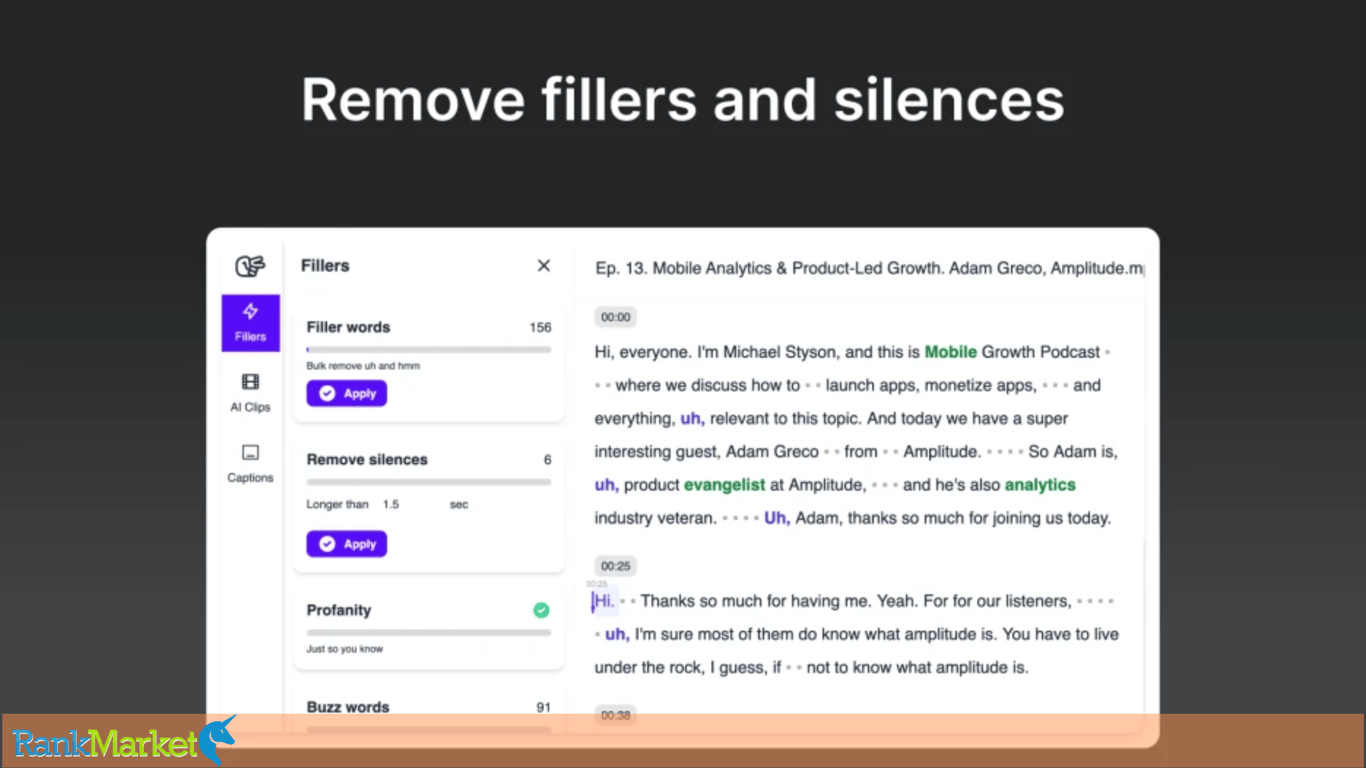This screenshot has height=768, width=1366.
Task: Click "Bulk remove uh and hmm" text
Action: pos(363,366)
